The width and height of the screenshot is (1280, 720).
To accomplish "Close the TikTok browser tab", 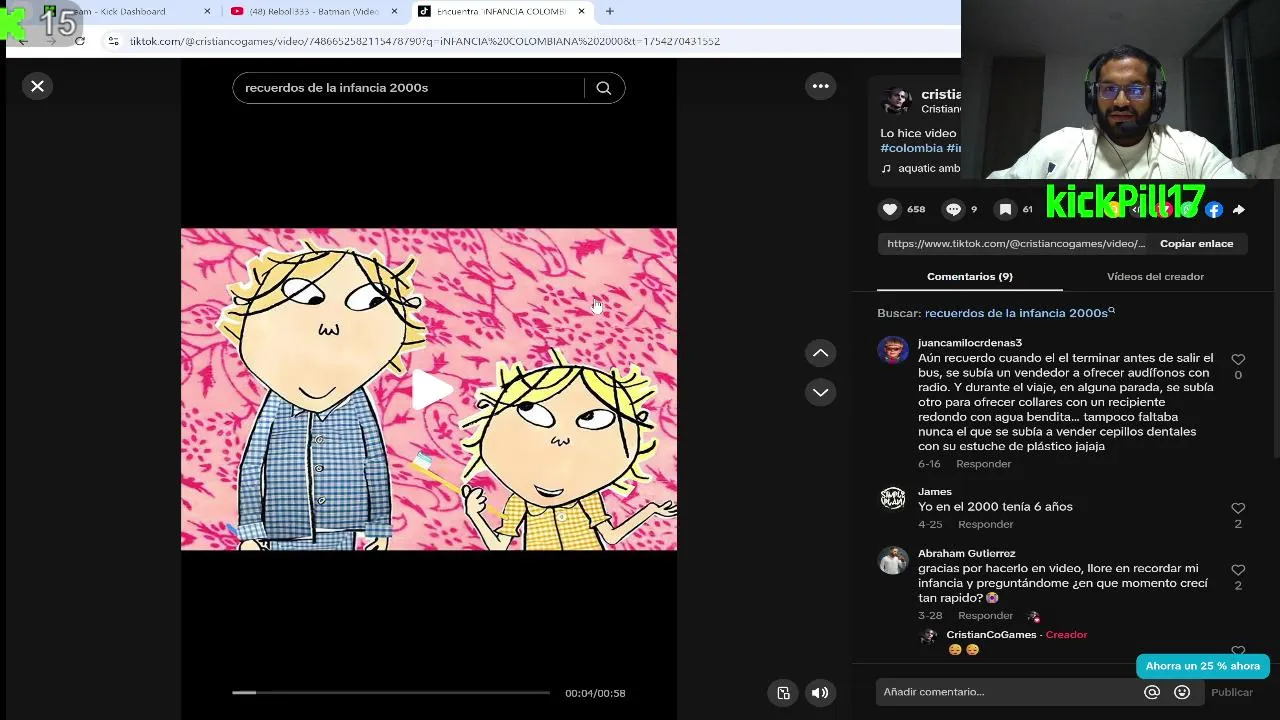I will 581,11.
